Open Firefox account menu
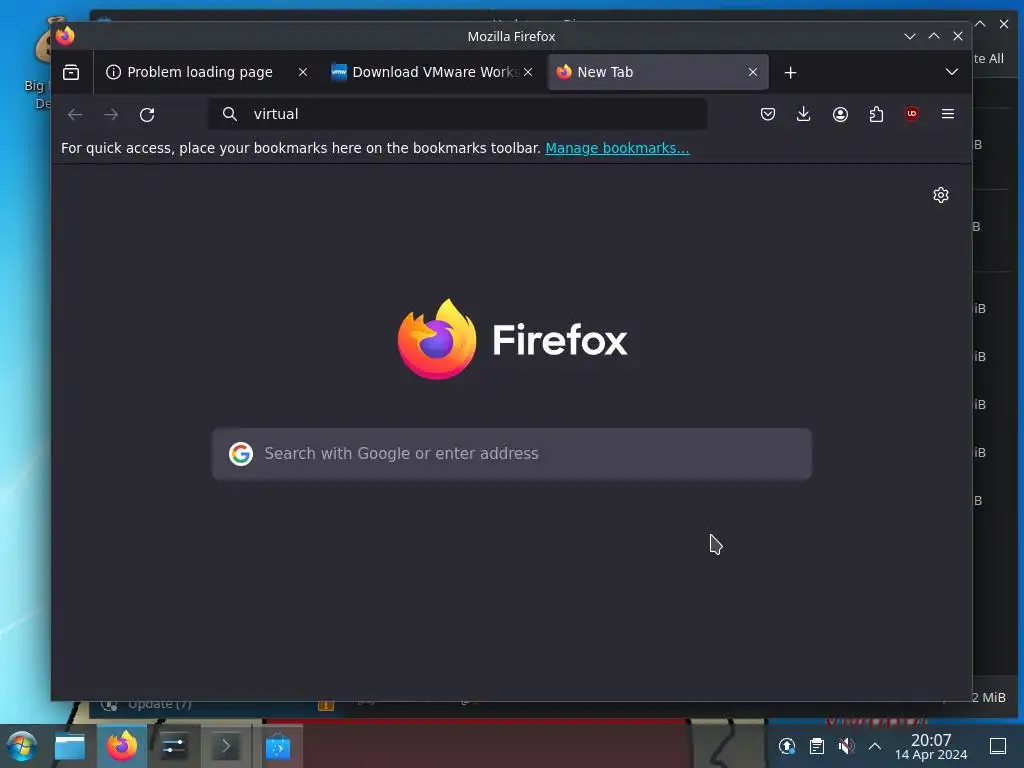 coord(840,115)
